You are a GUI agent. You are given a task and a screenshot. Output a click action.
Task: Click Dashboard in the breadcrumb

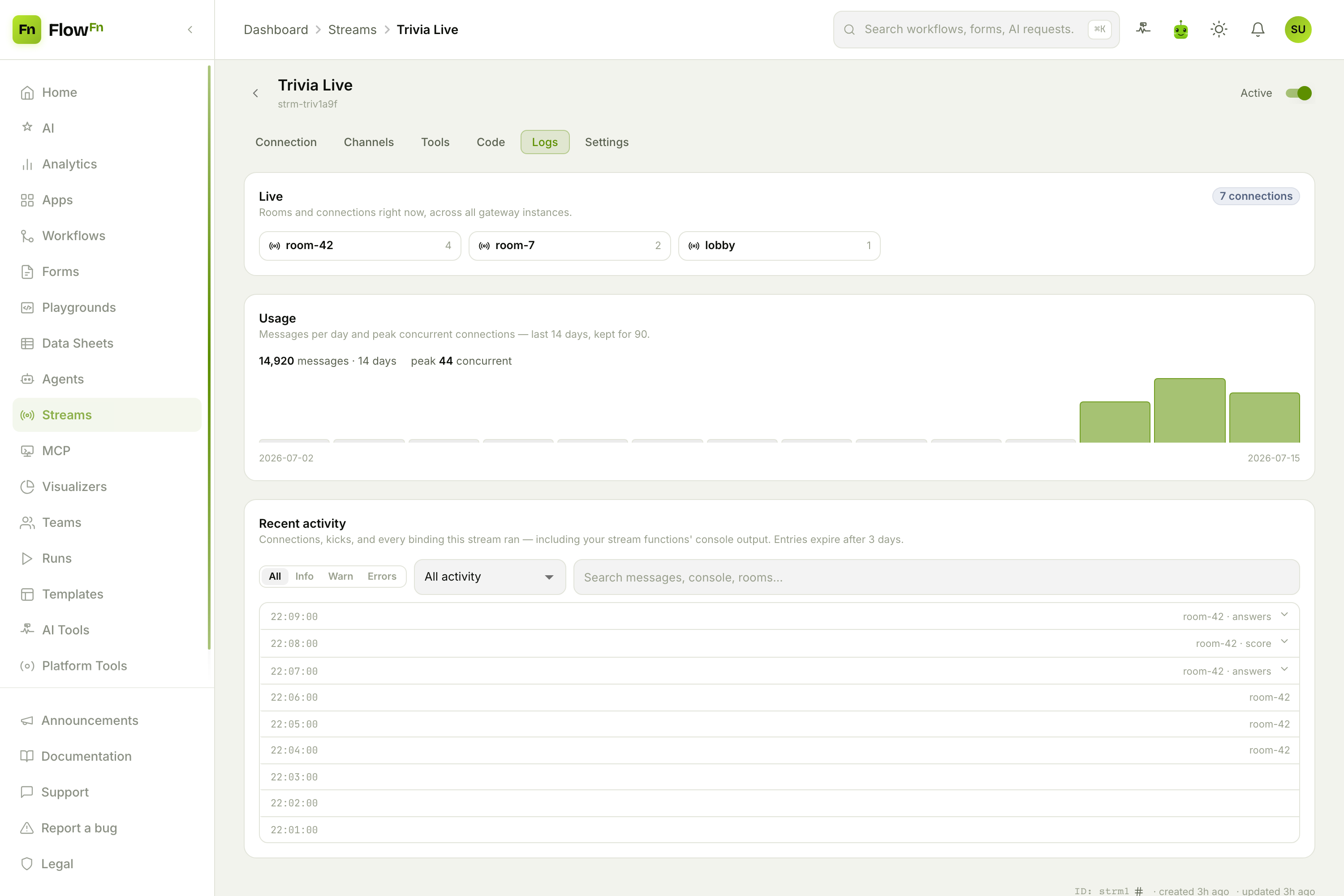coord(276,29)
